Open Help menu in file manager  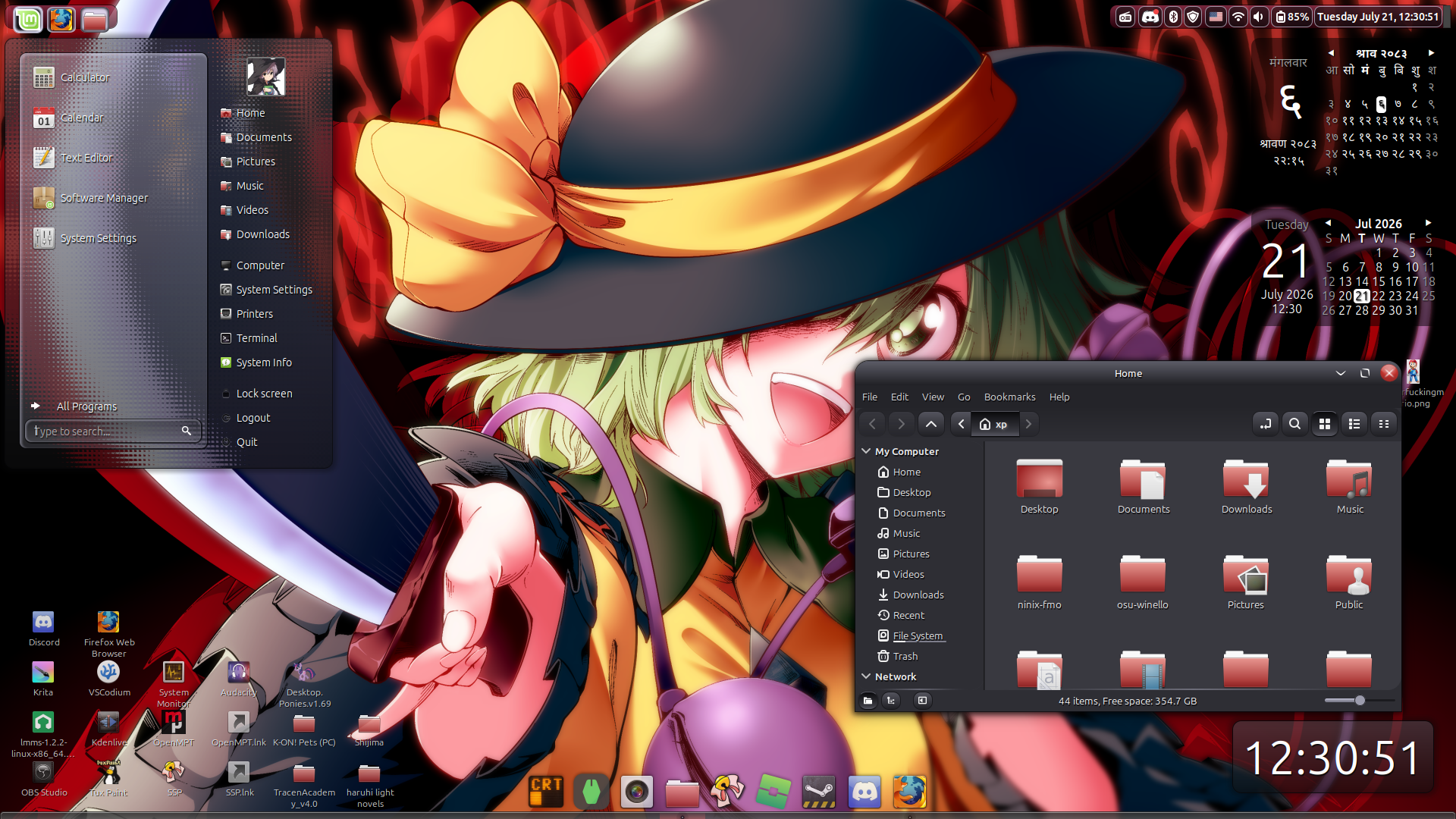(1059, 397)
